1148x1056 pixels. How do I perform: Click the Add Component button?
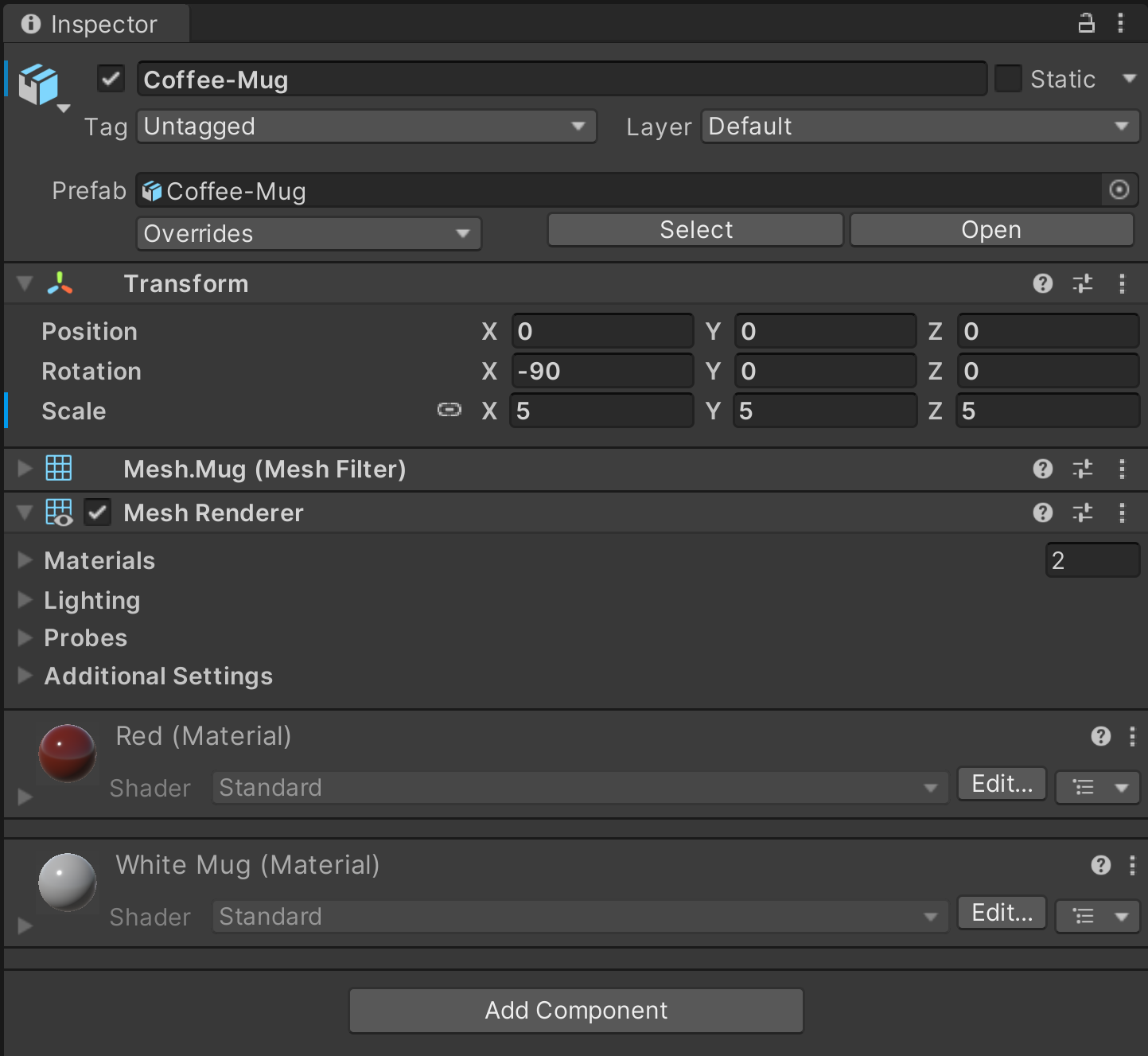coord(575,1010)
